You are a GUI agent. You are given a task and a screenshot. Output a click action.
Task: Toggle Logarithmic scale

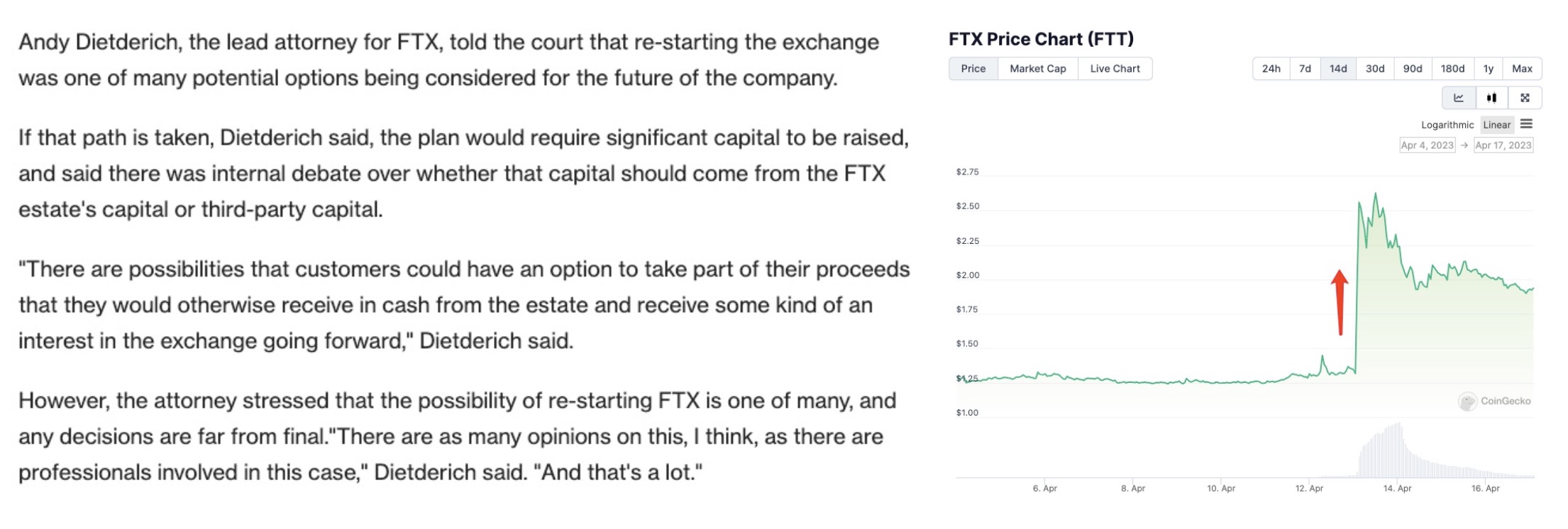[x=1447, y=125]
